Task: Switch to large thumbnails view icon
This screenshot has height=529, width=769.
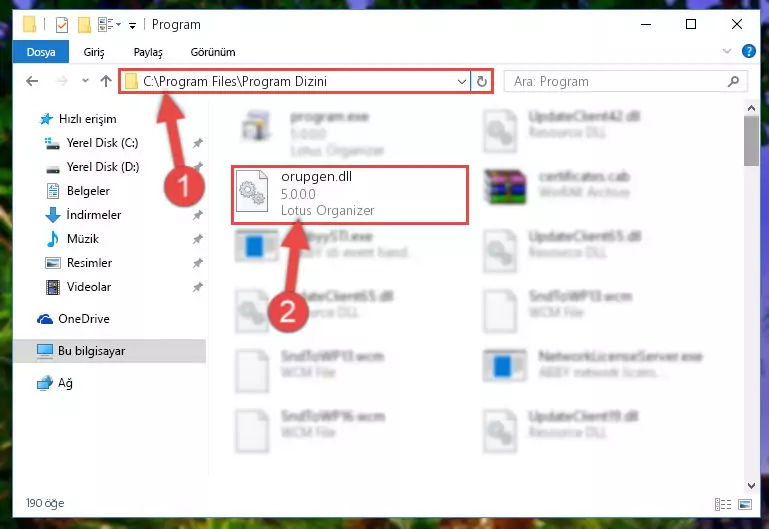Action: (744, 504)
